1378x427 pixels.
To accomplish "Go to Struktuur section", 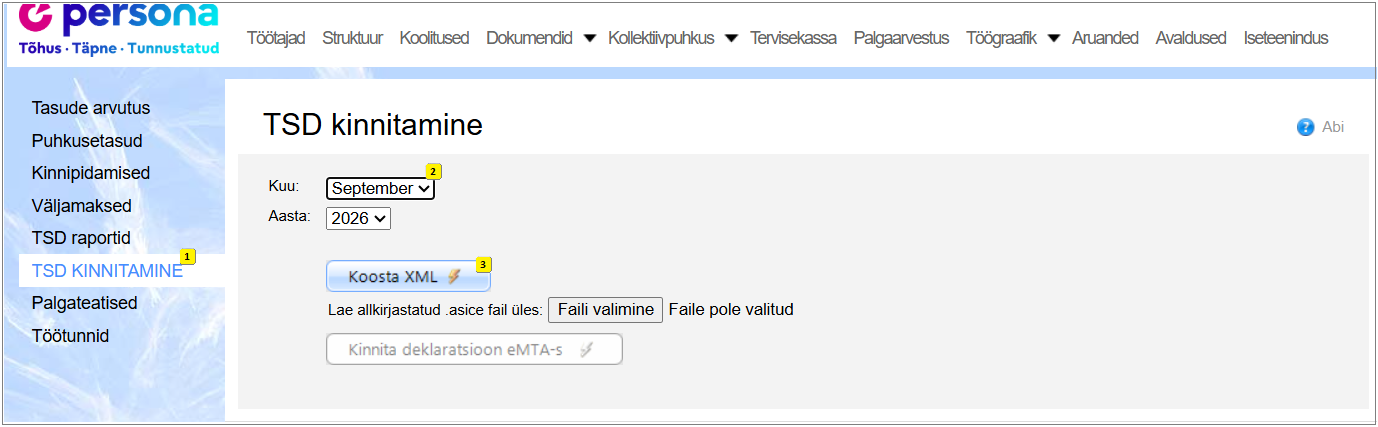I will (352, 38).
